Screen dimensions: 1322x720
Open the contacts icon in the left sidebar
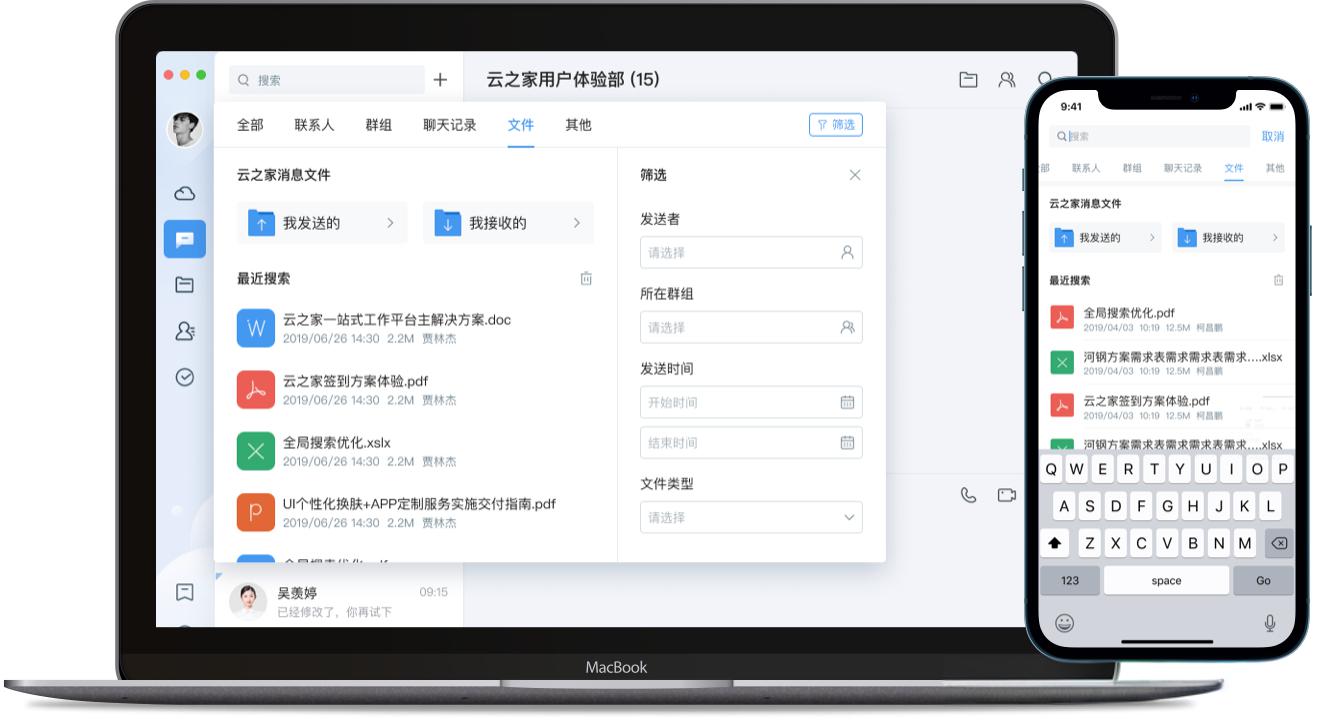click(x=185, y=331)
